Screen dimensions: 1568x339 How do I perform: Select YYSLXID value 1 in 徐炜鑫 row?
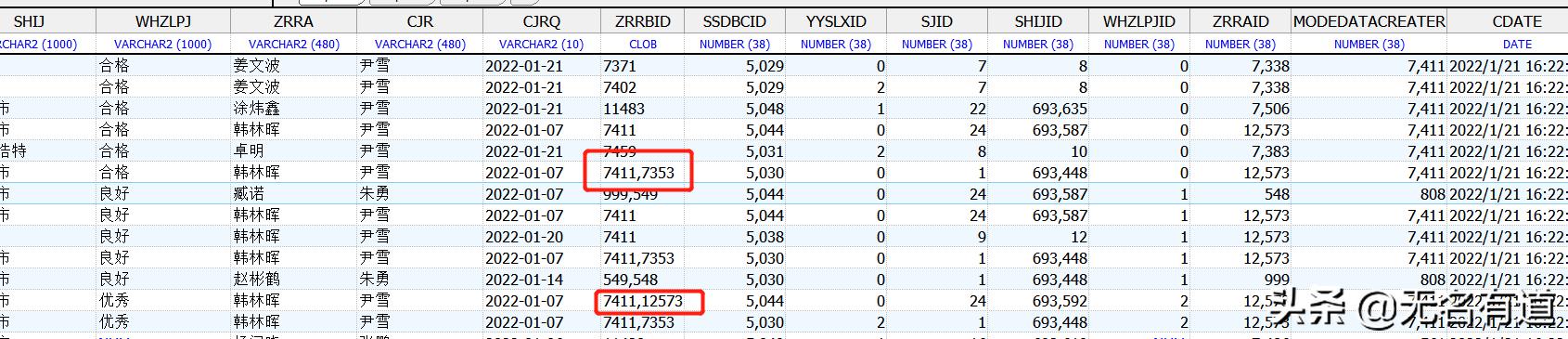880,109
